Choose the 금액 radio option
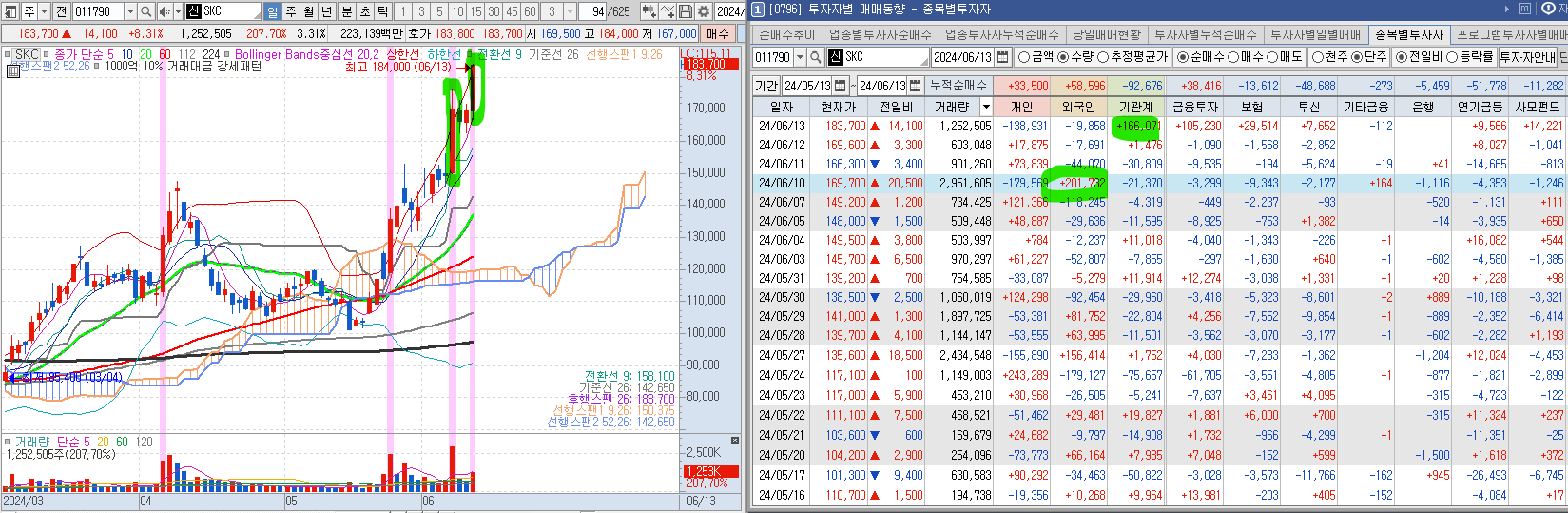Image resolution: width=1568 pixels, height=513 pixels. click(x=1039, y=57)
